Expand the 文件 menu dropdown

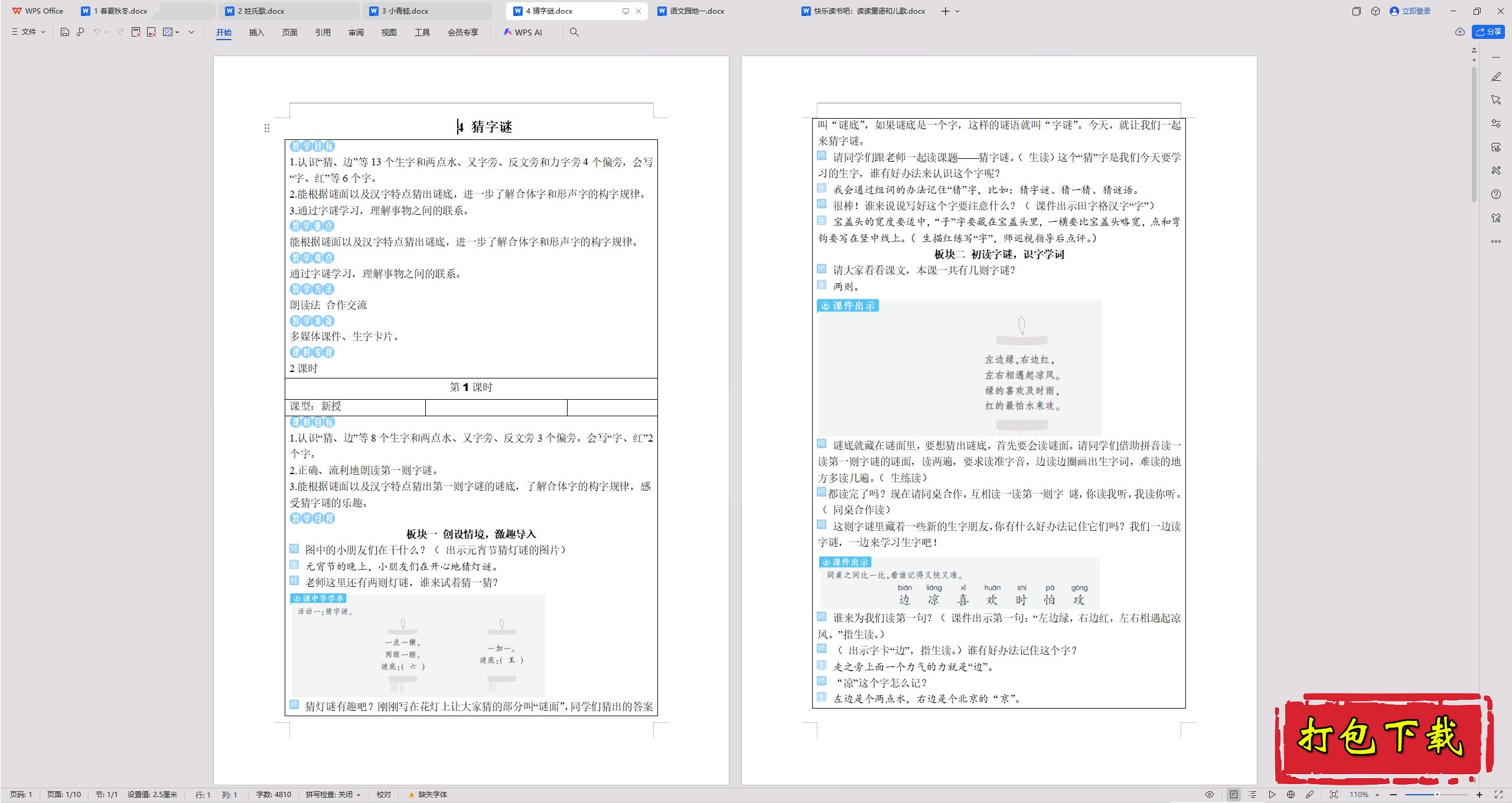28,32
